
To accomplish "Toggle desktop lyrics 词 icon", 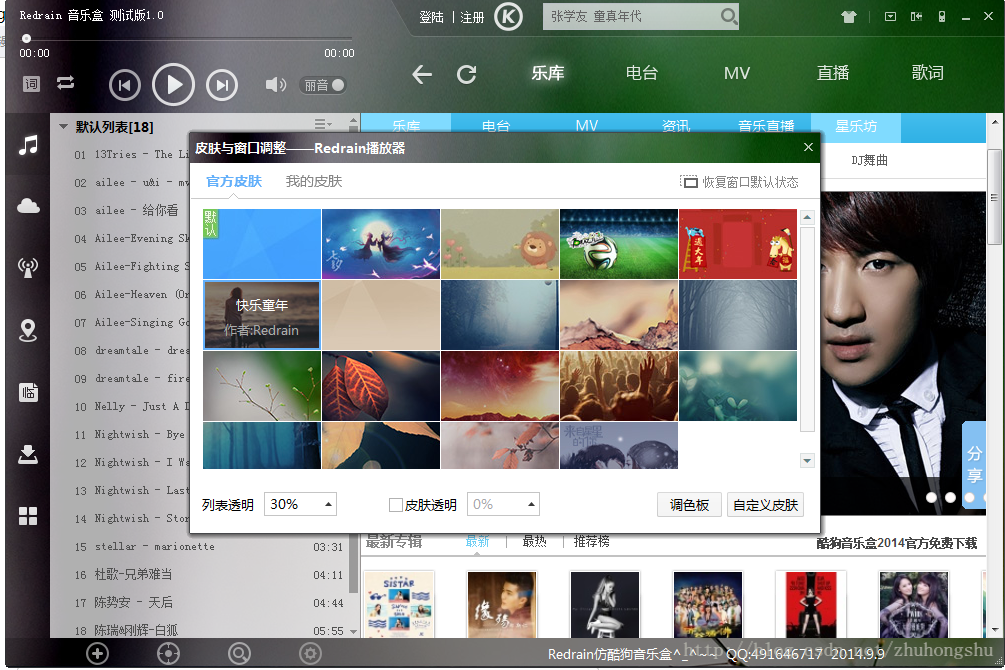I will [31, 84].
